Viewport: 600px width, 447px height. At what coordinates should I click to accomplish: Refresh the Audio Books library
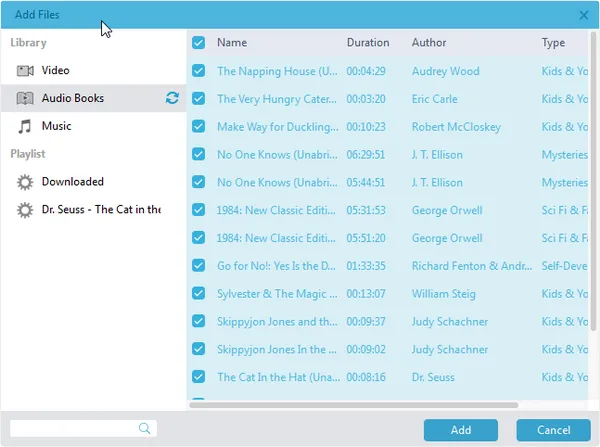[172, 98]
